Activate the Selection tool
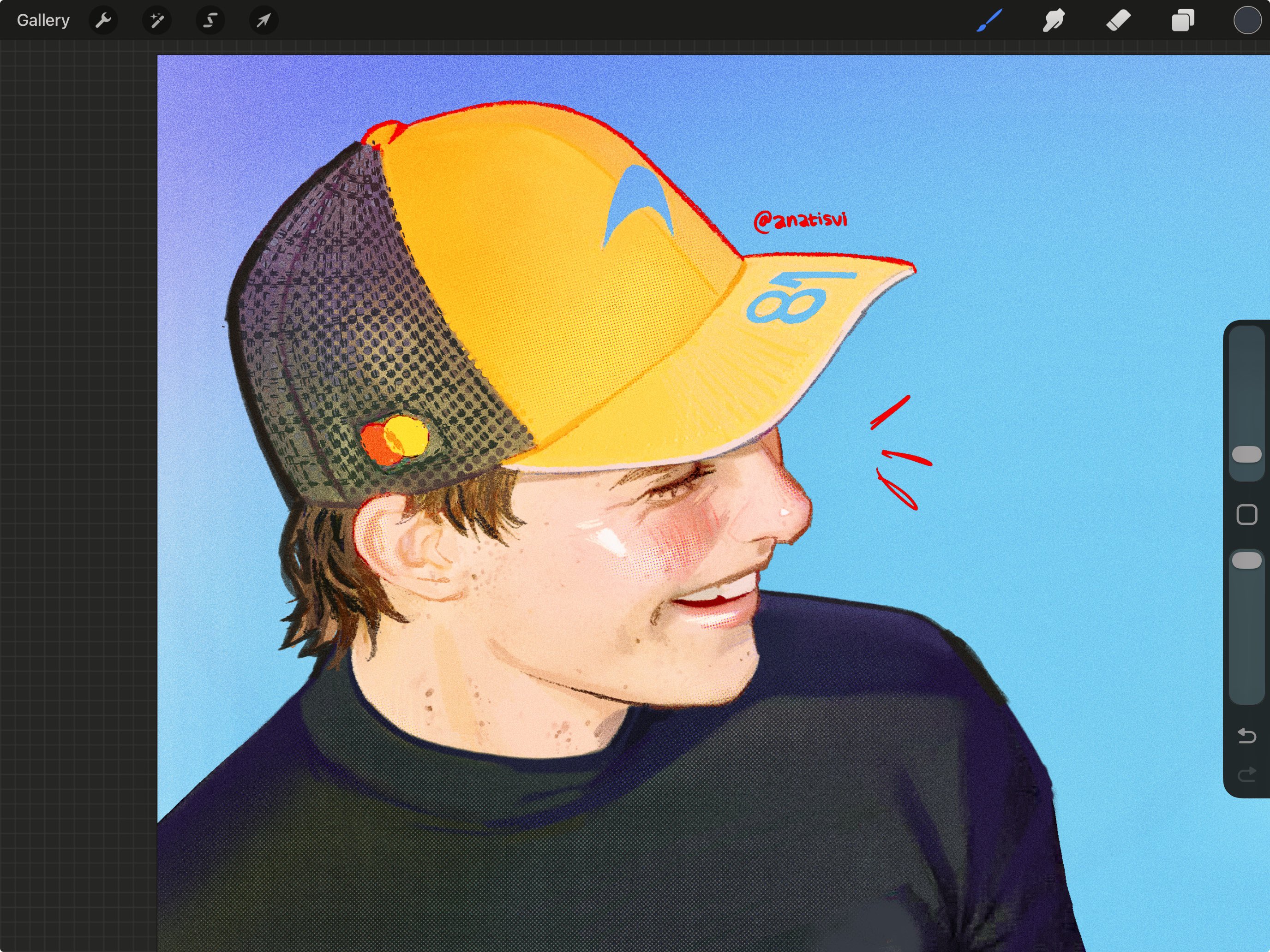The height and width of the screenshot is (952, 1270). coord(210,21)
